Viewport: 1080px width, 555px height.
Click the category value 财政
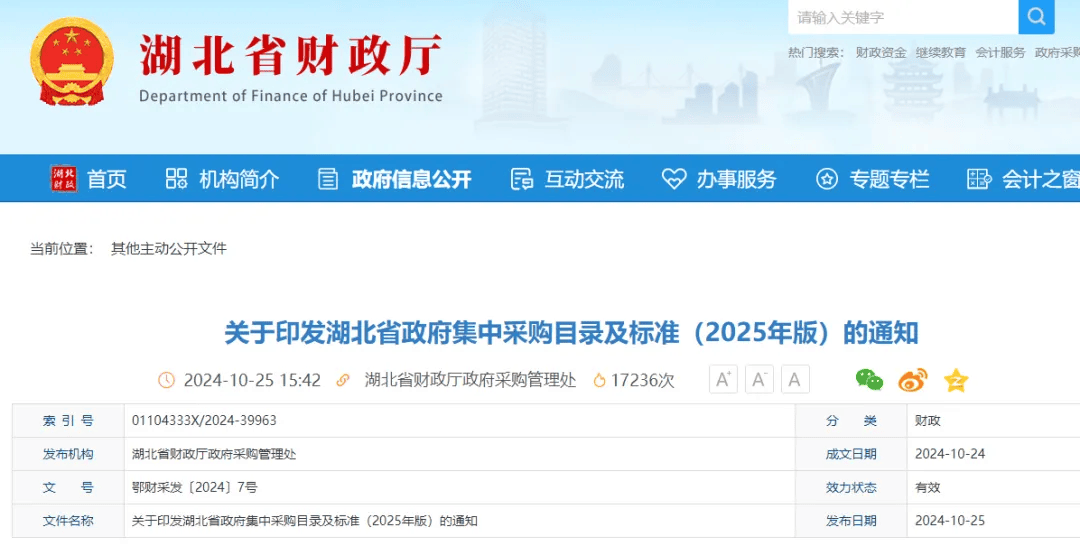pyautogui.click(x=928, y=421)
